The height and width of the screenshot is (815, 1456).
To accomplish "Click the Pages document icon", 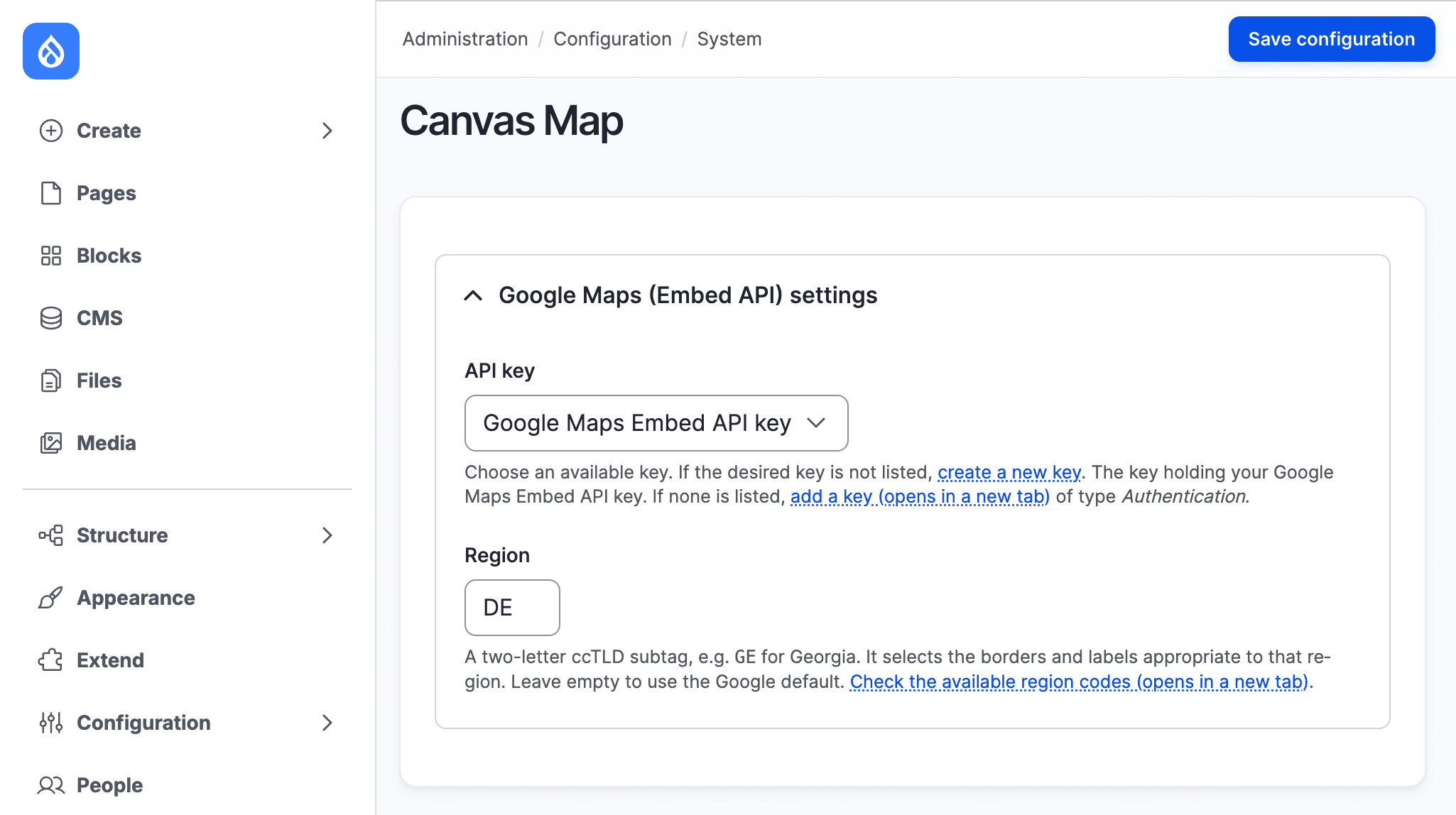I will click(51, 193).
